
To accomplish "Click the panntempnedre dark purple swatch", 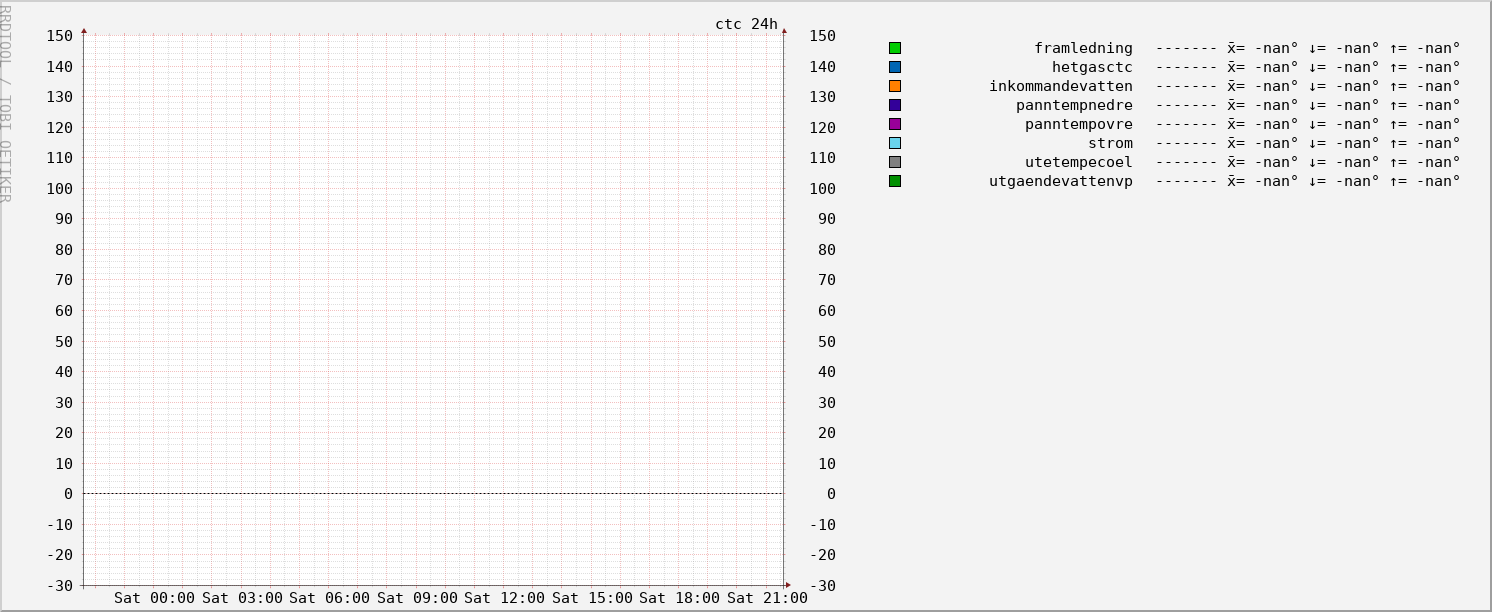I will pyautogui.click(x=895, y=105).
